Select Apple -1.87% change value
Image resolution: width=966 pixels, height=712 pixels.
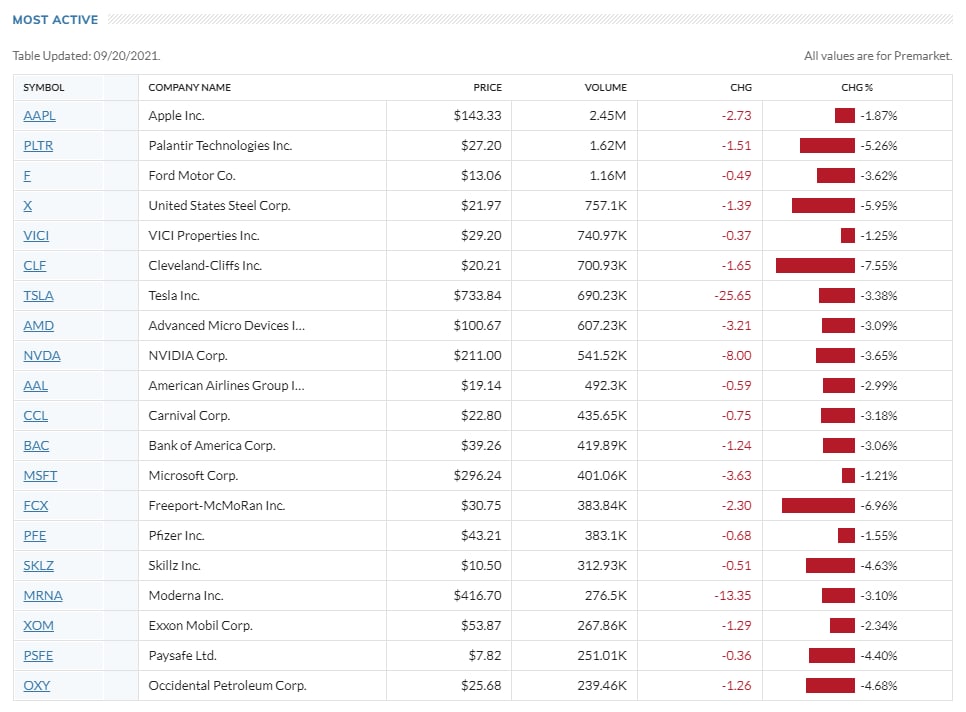tap(879, 116)
